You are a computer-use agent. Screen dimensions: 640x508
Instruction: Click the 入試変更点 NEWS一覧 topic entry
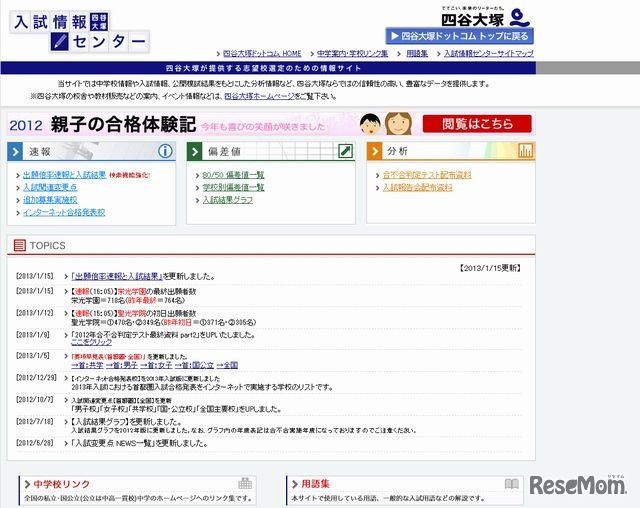(139, 443)
